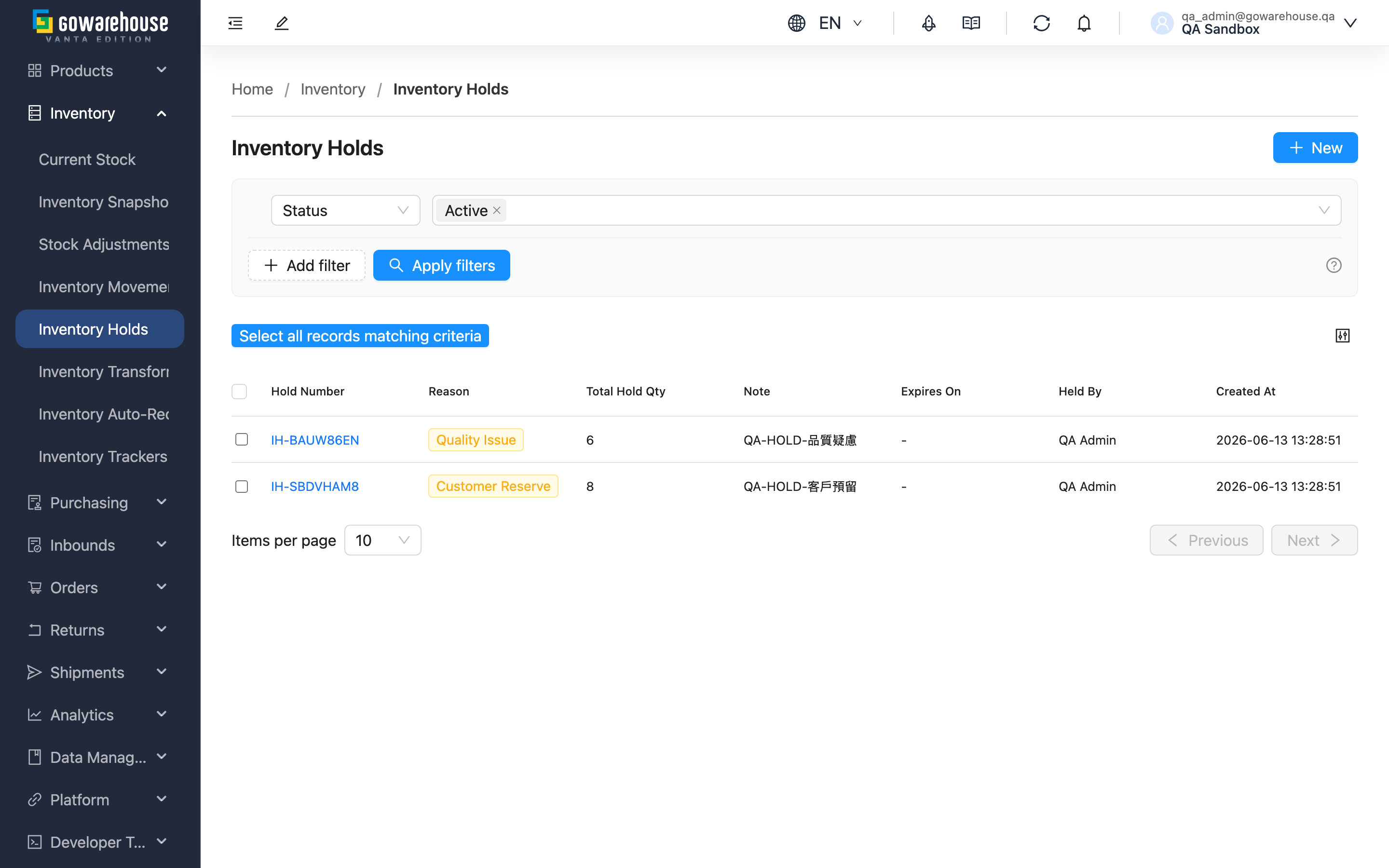The height and width of the screenshot is (868, 1389).
Task: Expand the Orders menu
Action: tap(100, 587)
